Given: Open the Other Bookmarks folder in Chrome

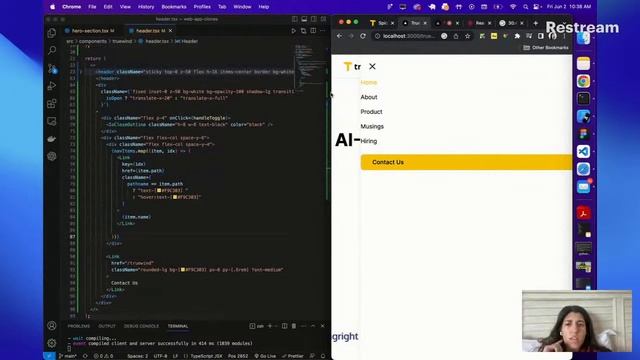Looking at the screenshot, I should pos(546,48).
